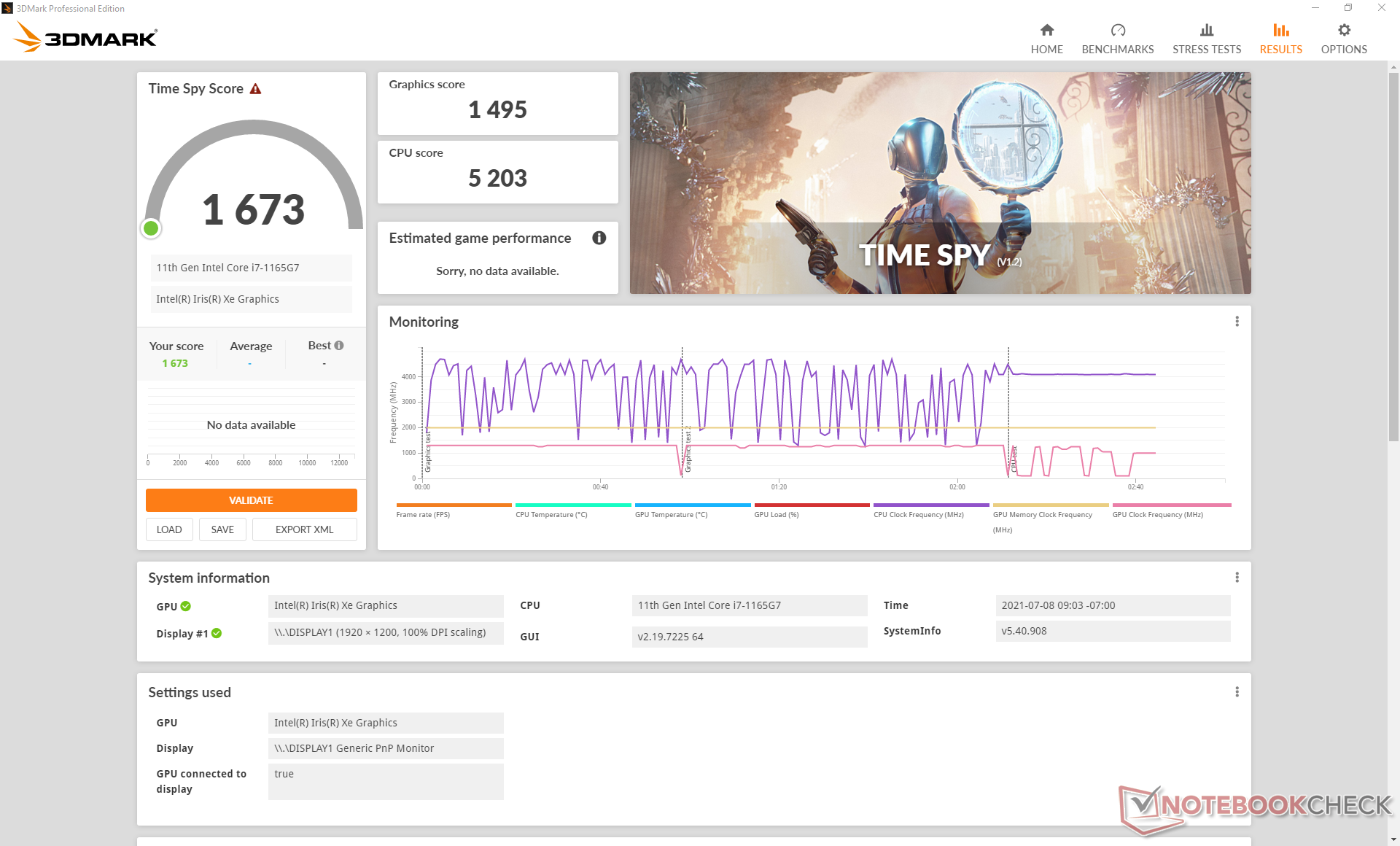Click the VALIDATE button

(251, 500)
